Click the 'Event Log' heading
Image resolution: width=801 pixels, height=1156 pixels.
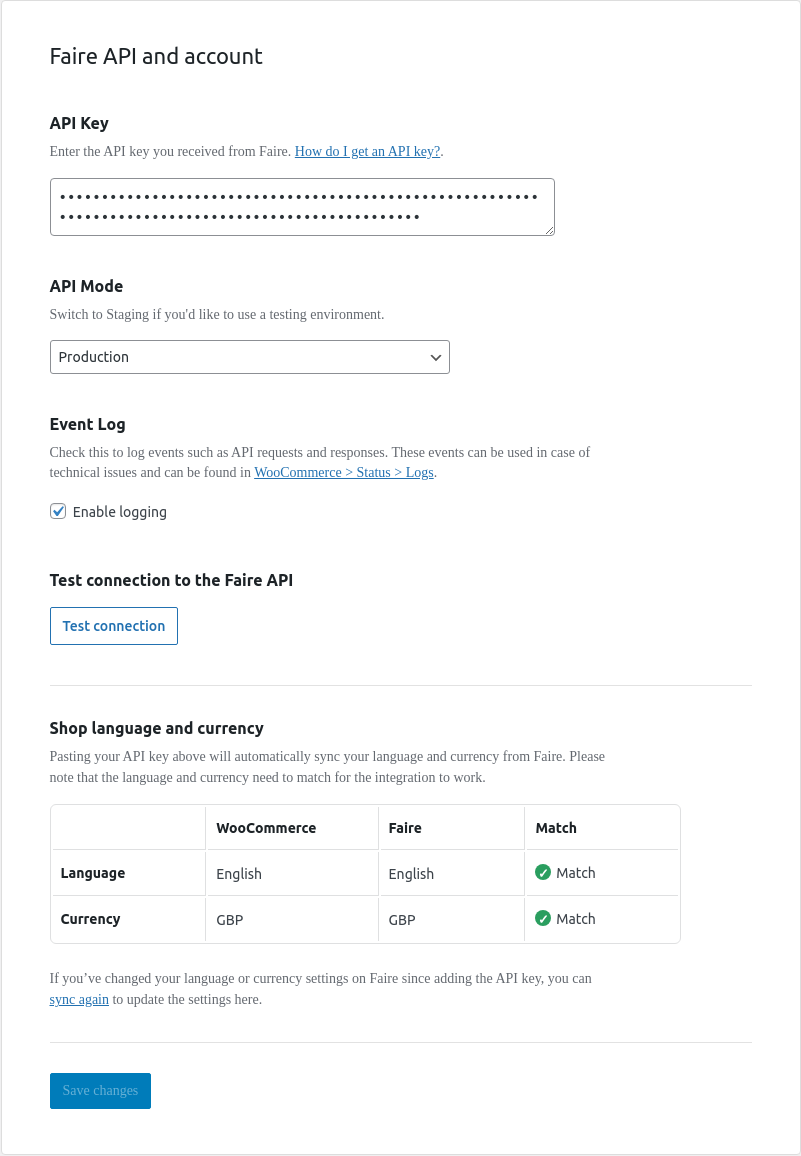[x=87, y=425]
